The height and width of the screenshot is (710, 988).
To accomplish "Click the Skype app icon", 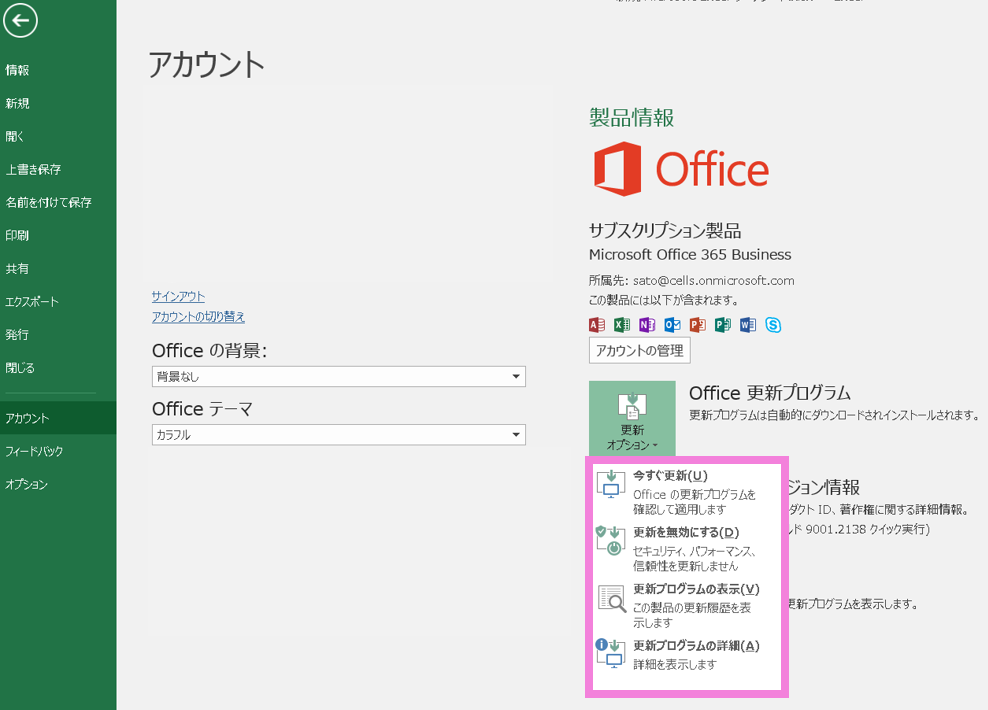I will tap(773, 325).
